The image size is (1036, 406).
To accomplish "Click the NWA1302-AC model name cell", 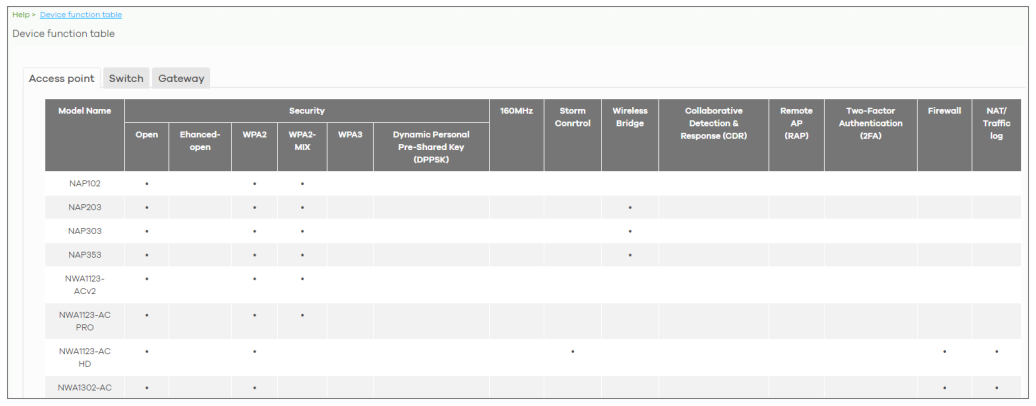I will pyautogui.click(x=84, y=388).
